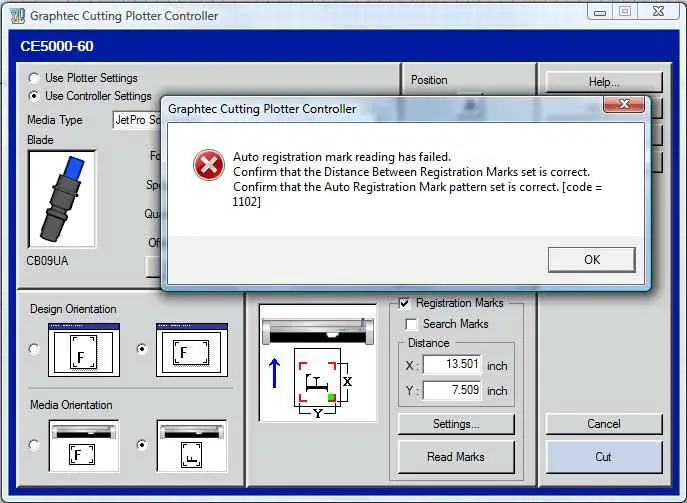Click the plotter registration diagram preview

318,363
